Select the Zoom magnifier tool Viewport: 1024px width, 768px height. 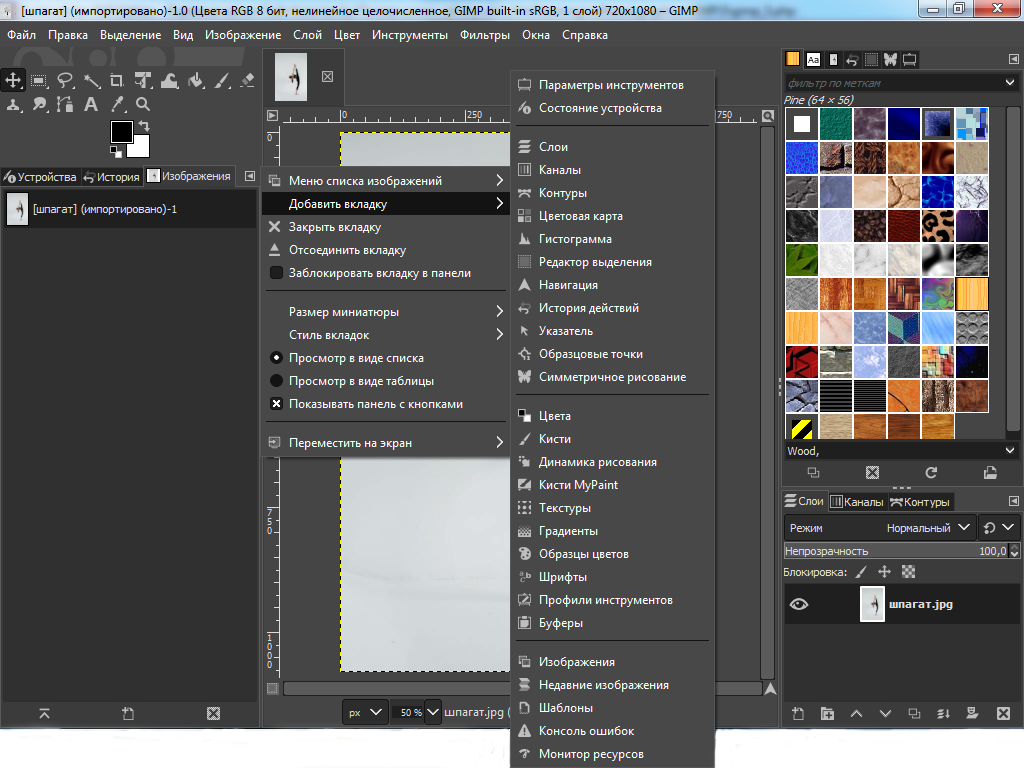click(x=144, y=104)
